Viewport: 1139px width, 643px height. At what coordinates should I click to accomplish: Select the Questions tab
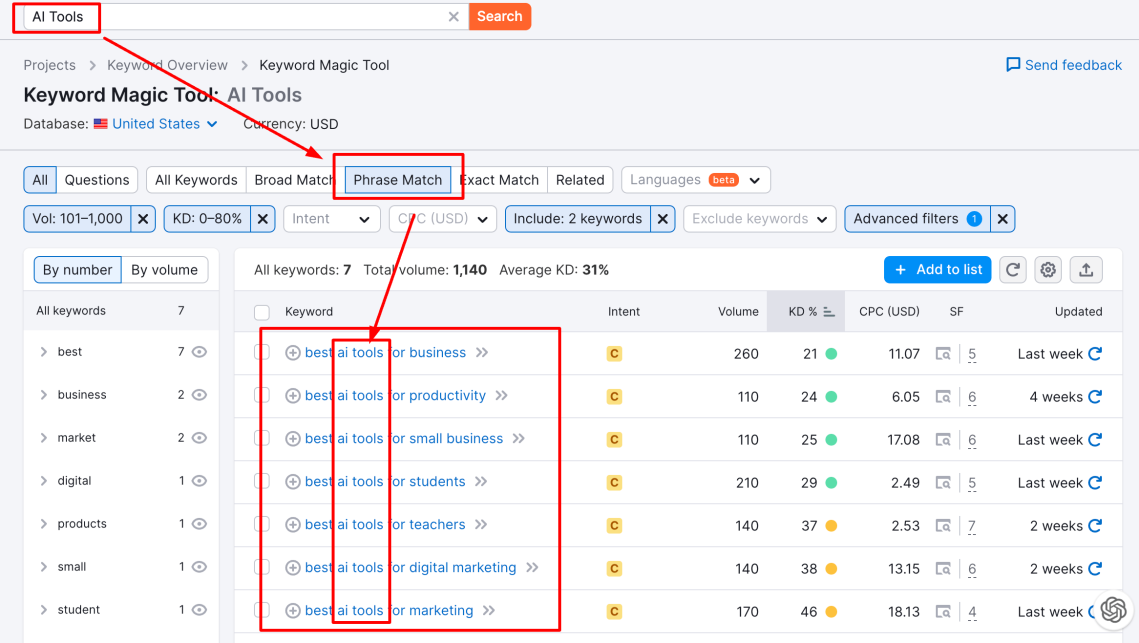97,180
